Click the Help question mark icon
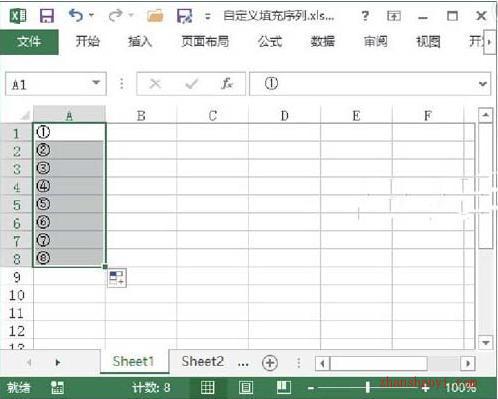Screen dimensions: 498x399 [365, 16]
